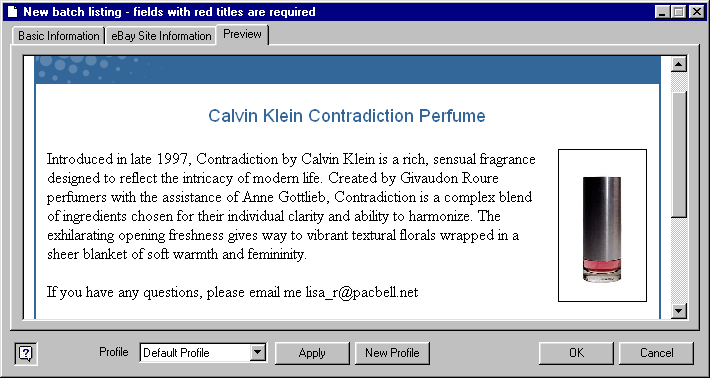Image resolution: width=710 pixels, height=378 pixels.
Task: Switch to the Basic Information tab
Action: pos(59,36)
